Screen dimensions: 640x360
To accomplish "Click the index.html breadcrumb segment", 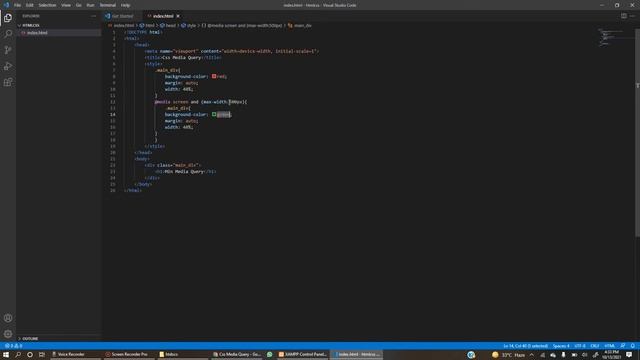I will (121, 25).
